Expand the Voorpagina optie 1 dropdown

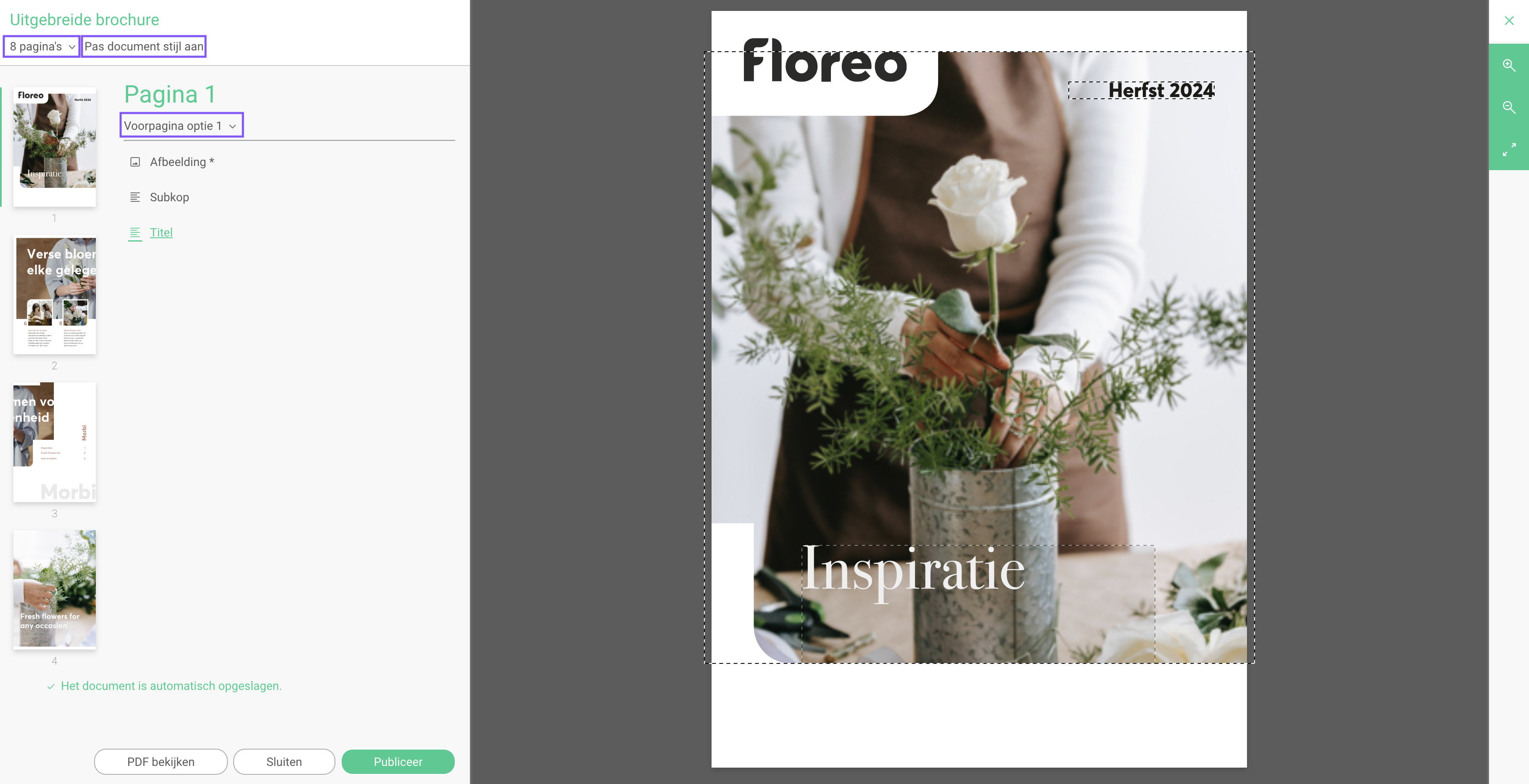(182, 125)
